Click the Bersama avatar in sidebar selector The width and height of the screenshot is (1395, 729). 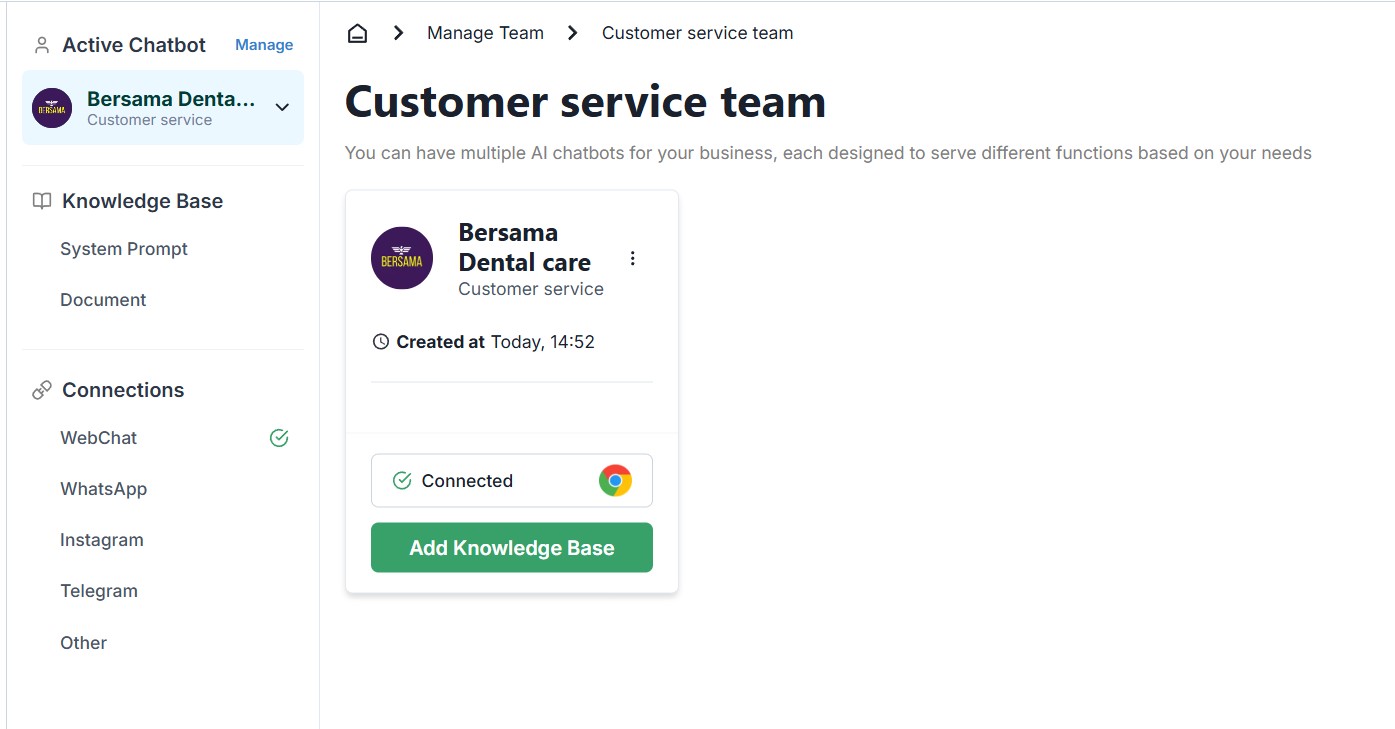[x=52, y=108]
